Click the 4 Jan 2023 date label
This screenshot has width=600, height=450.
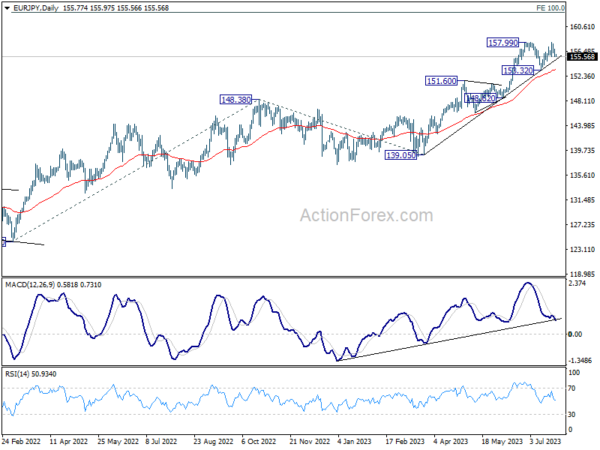pos(354,441)
